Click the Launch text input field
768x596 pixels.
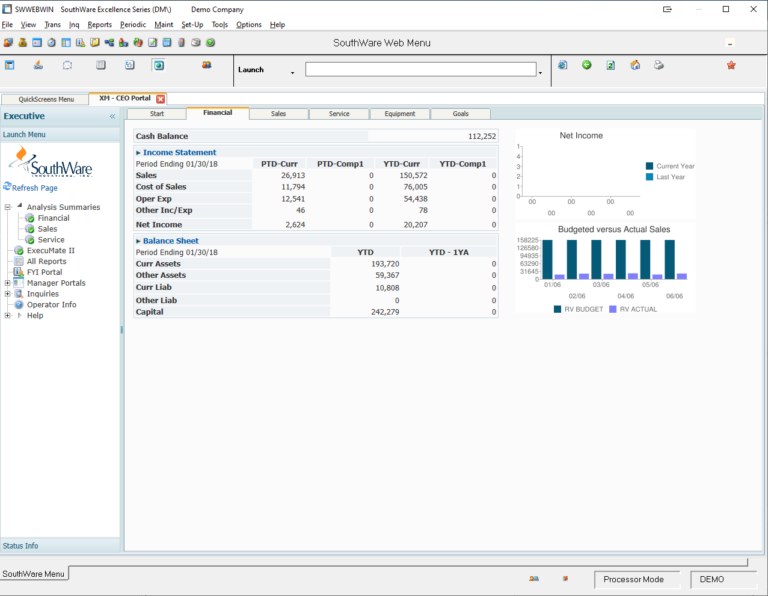(421, 69)
